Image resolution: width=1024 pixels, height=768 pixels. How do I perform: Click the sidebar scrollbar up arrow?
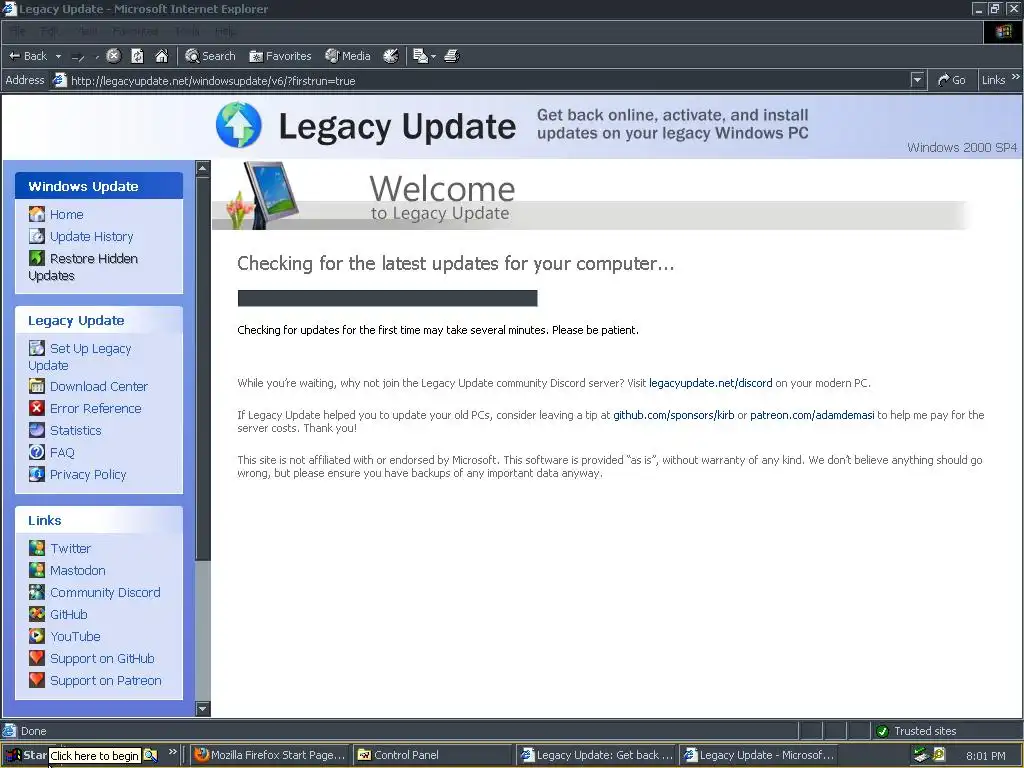[x=203, y=168]
